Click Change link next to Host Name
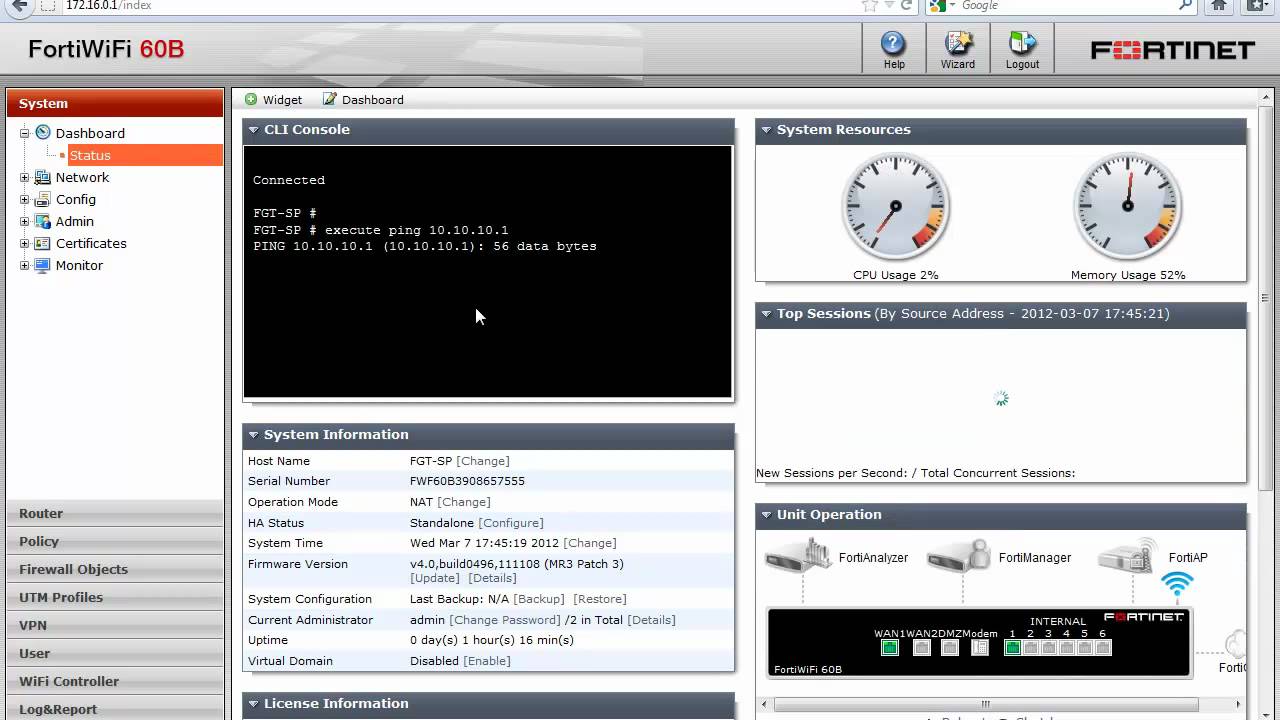Screen dimensions: 1280x720 (483, 461)
